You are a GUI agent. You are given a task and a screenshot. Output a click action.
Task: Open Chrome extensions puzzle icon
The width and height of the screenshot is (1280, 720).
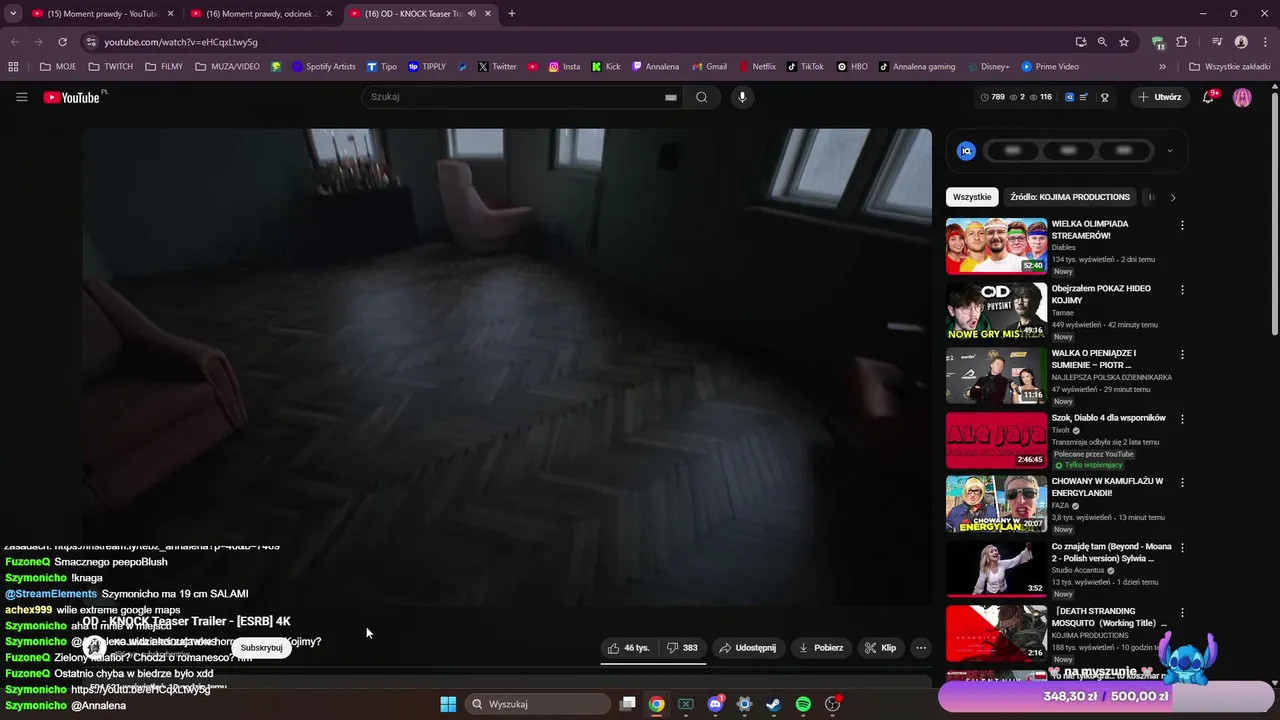(1182, 42)
